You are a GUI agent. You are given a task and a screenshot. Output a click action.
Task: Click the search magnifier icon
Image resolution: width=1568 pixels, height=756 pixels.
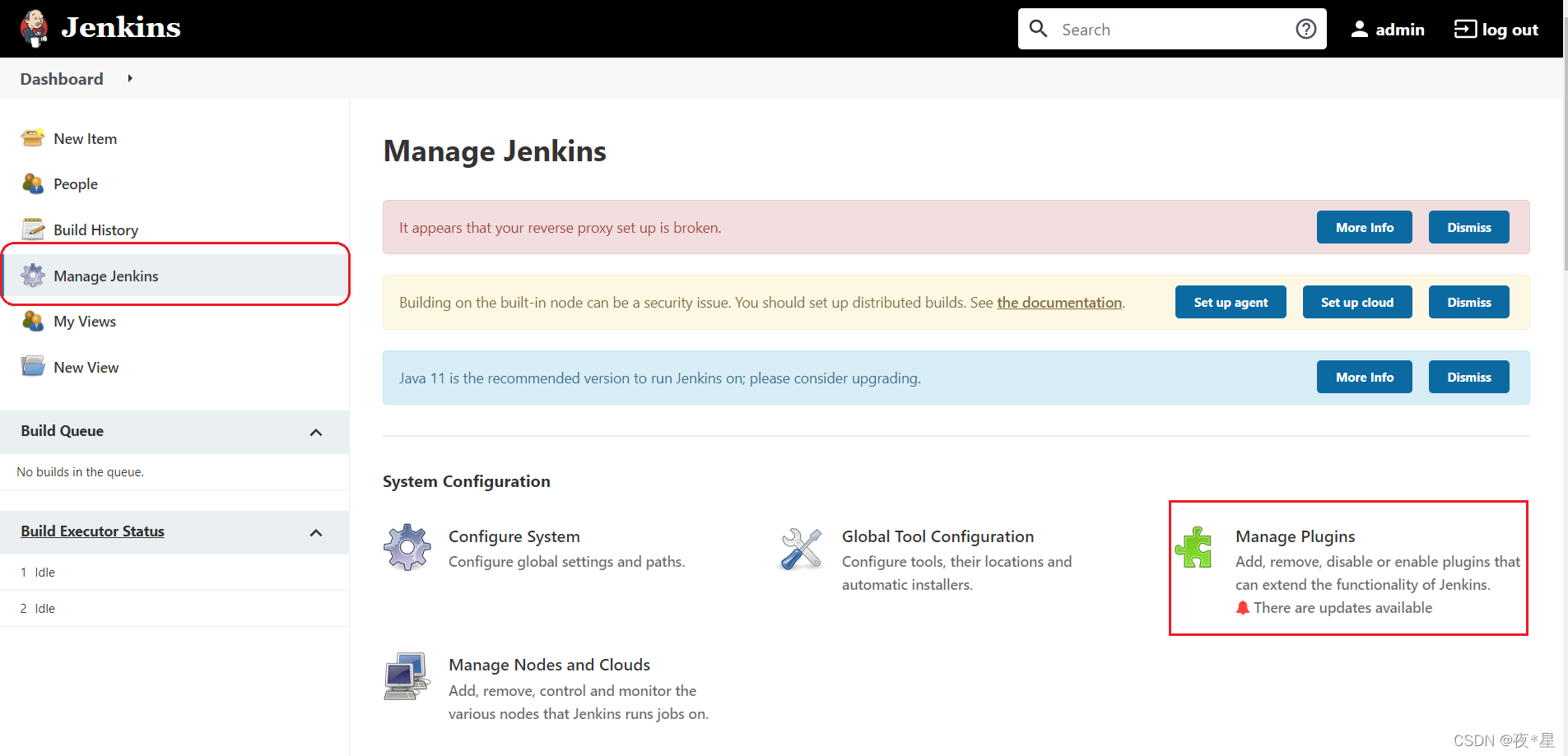click(1039, 29)
